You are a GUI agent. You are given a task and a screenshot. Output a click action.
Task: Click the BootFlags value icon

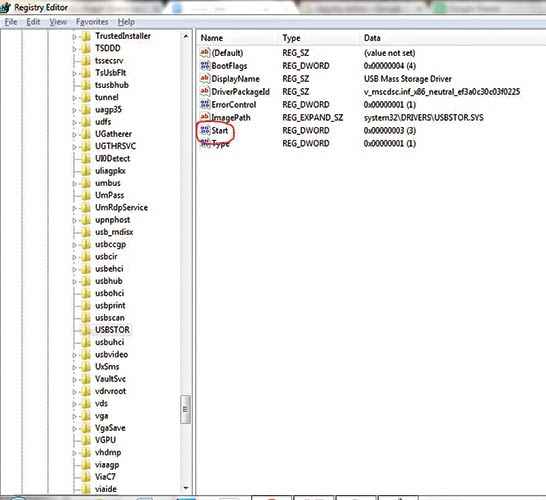tap(205, 65)
